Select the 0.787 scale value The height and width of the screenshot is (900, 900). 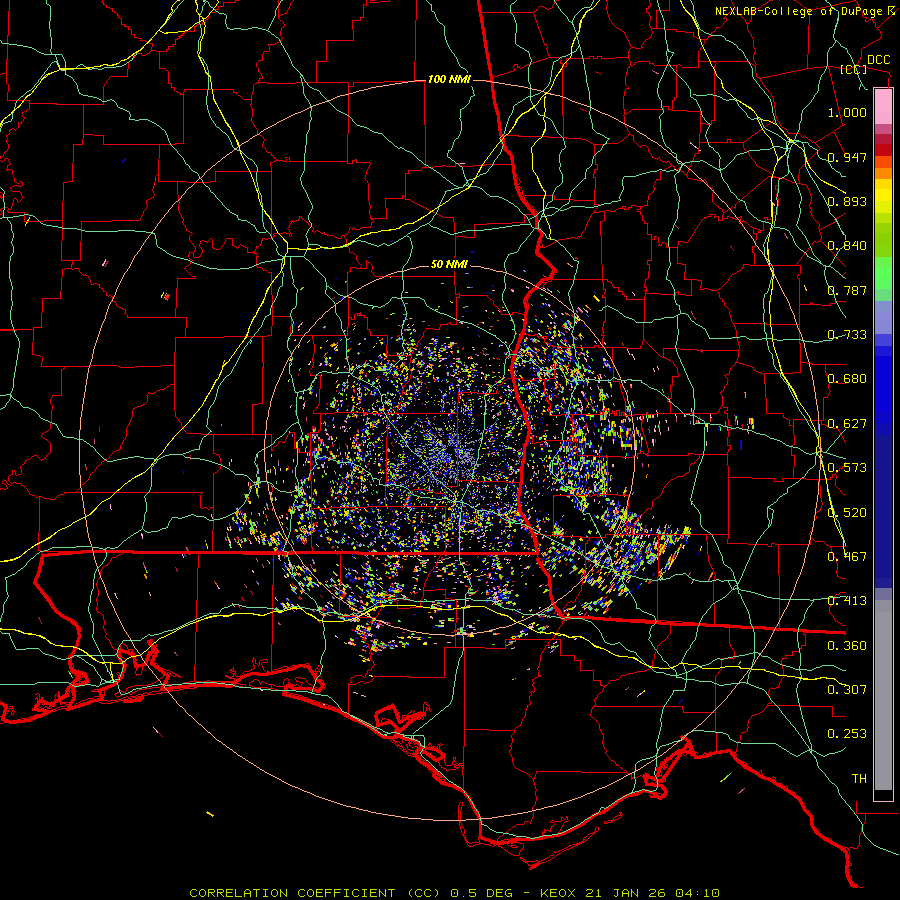click(847, 290)
